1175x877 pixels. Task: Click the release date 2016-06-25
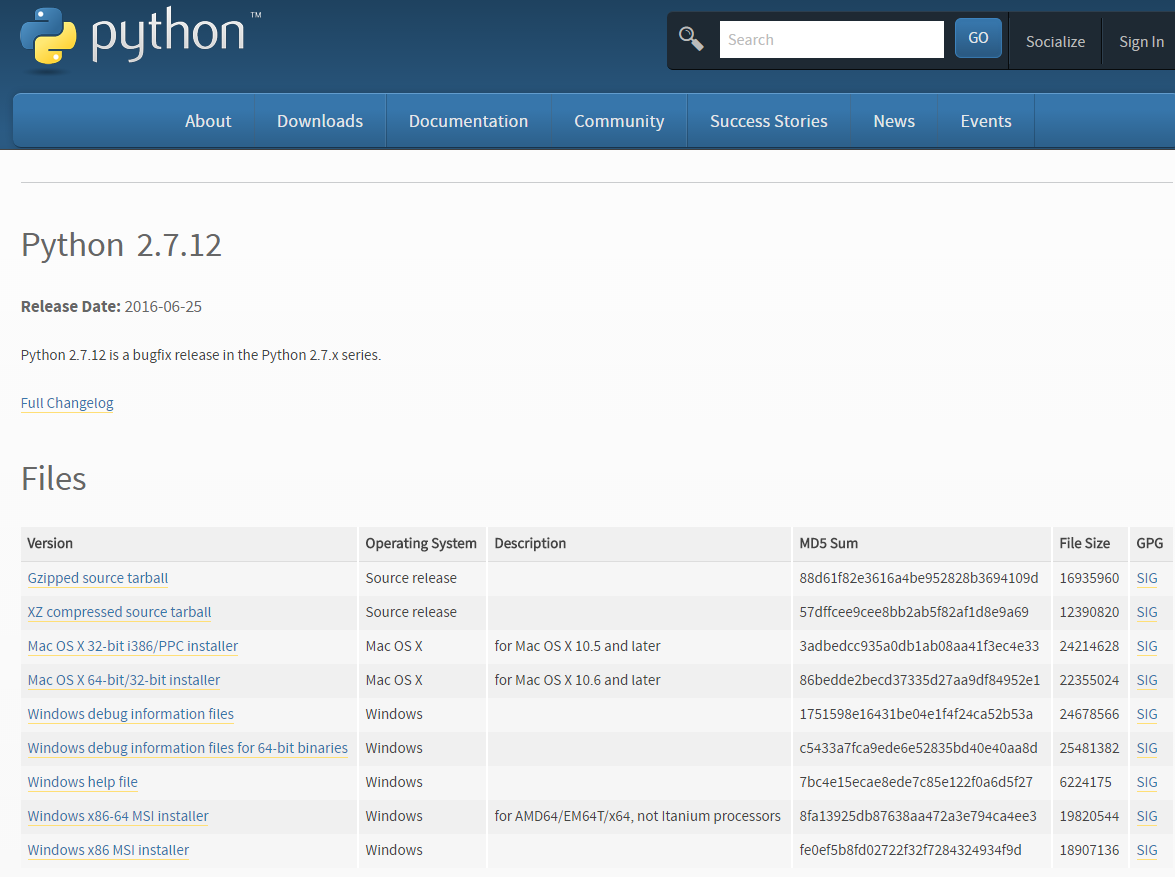[163, 306]
